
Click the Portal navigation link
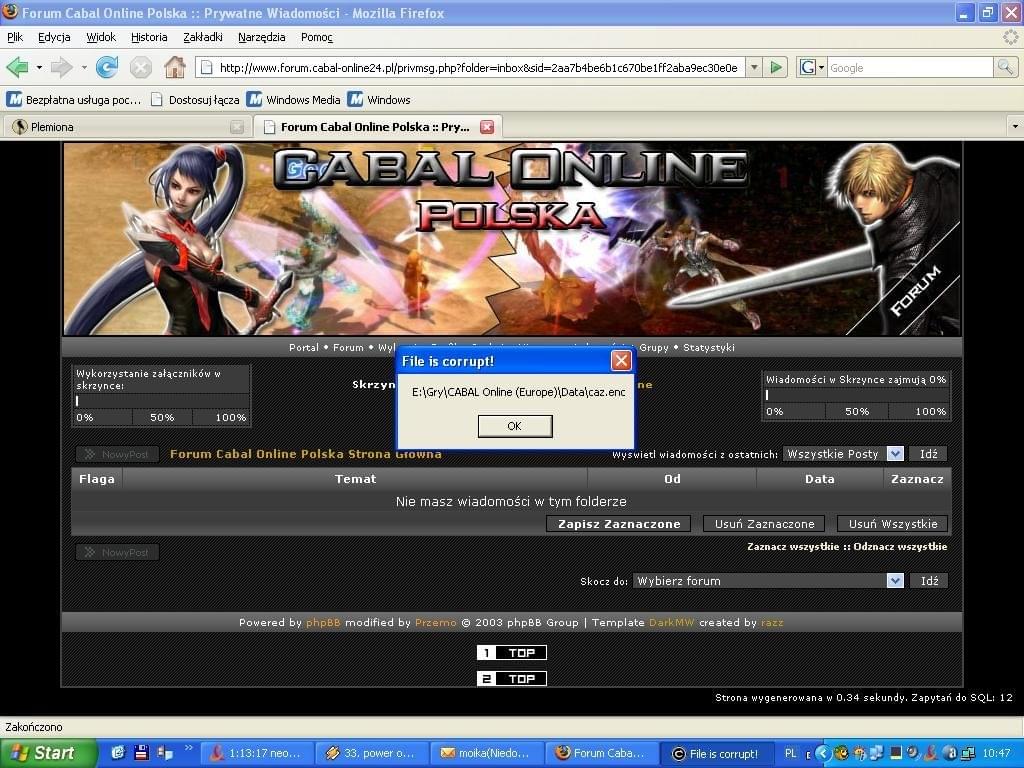304,347
